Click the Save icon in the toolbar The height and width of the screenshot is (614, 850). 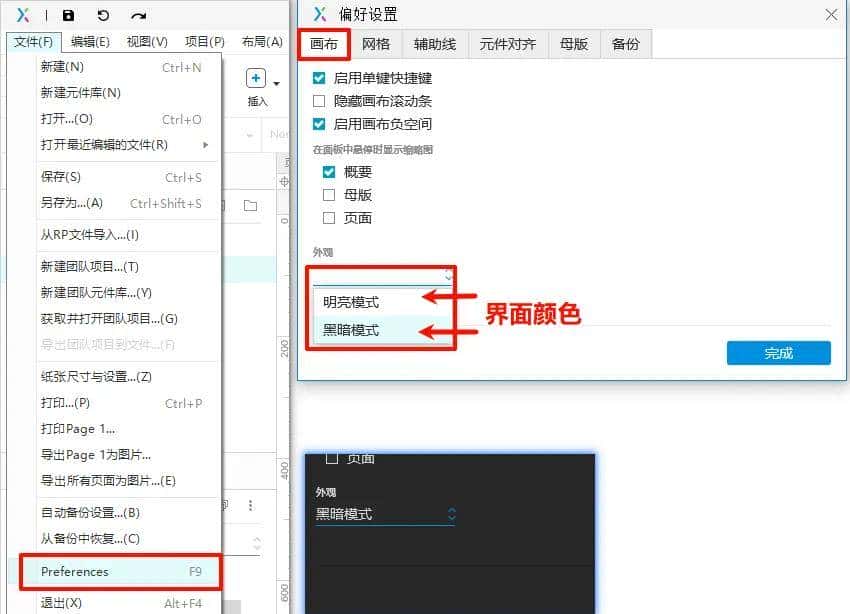tap(68, 15)
